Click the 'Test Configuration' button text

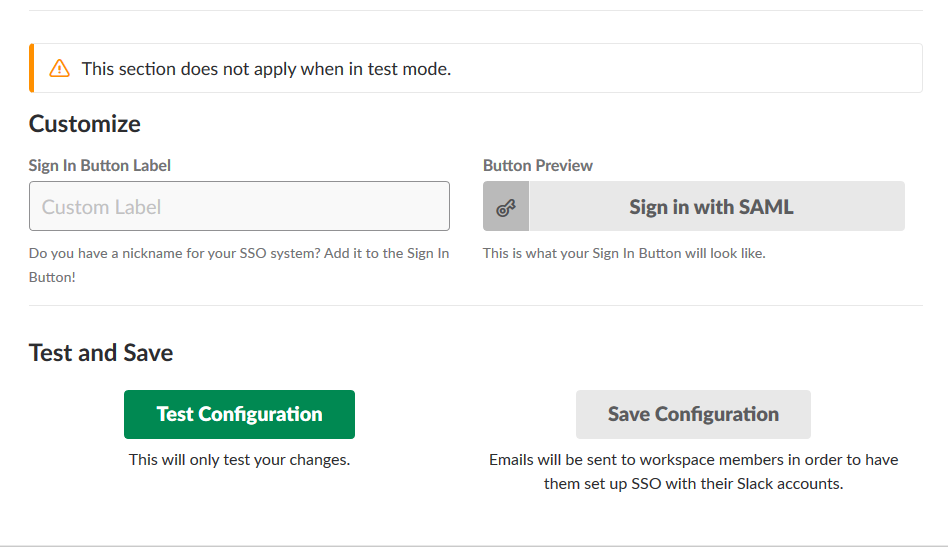coord(239,415)
